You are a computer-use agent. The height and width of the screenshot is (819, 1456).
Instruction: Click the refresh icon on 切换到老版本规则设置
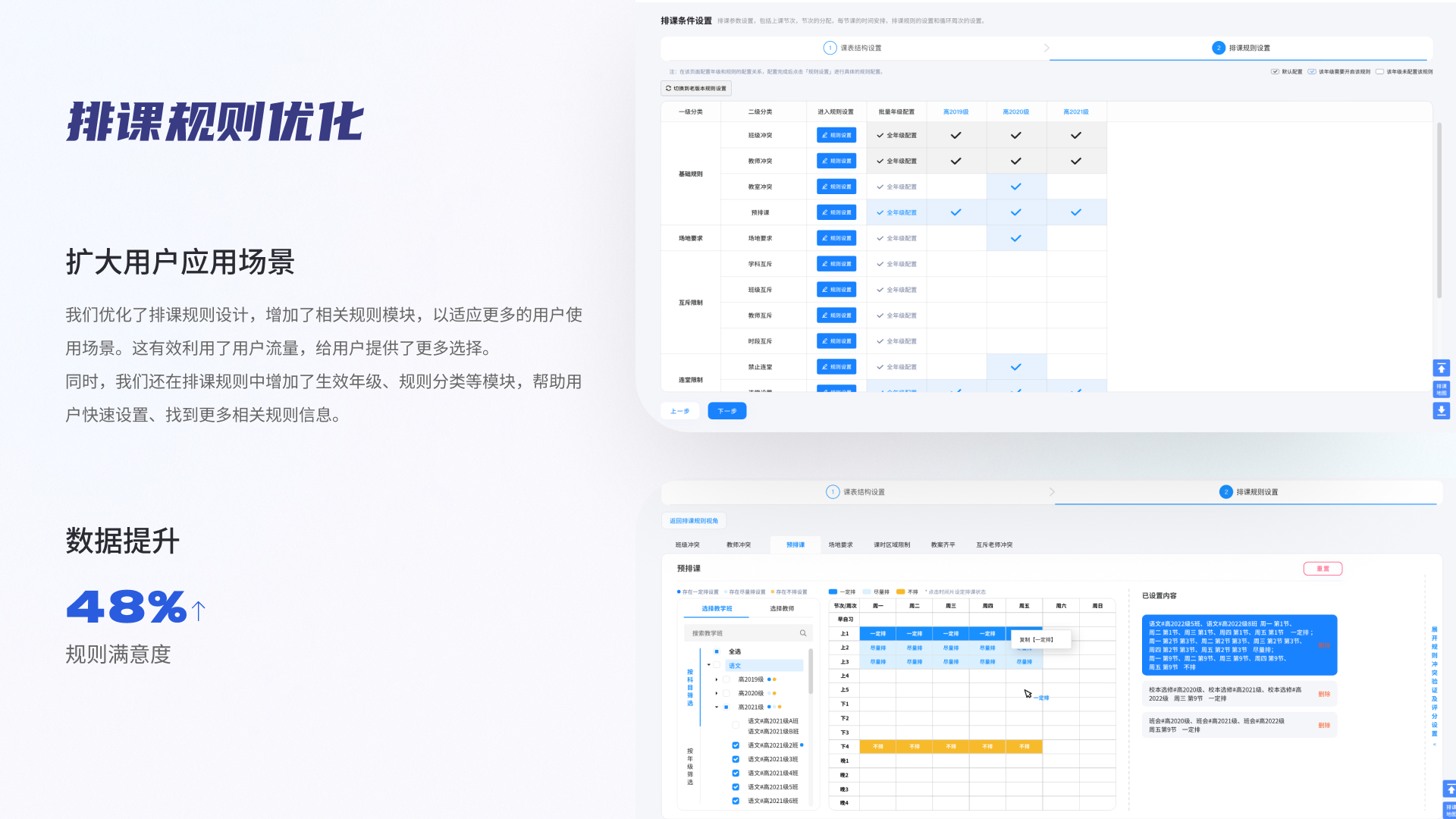point(668,89)
